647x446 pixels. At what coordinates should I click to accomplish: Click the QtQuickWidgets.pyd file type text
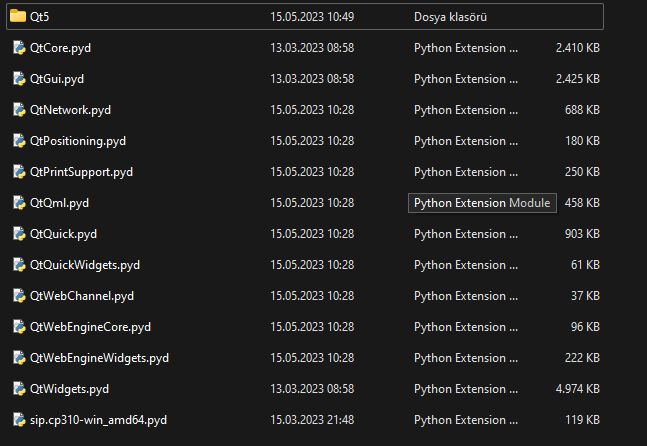pyautogui.click(x=466, y=265)
